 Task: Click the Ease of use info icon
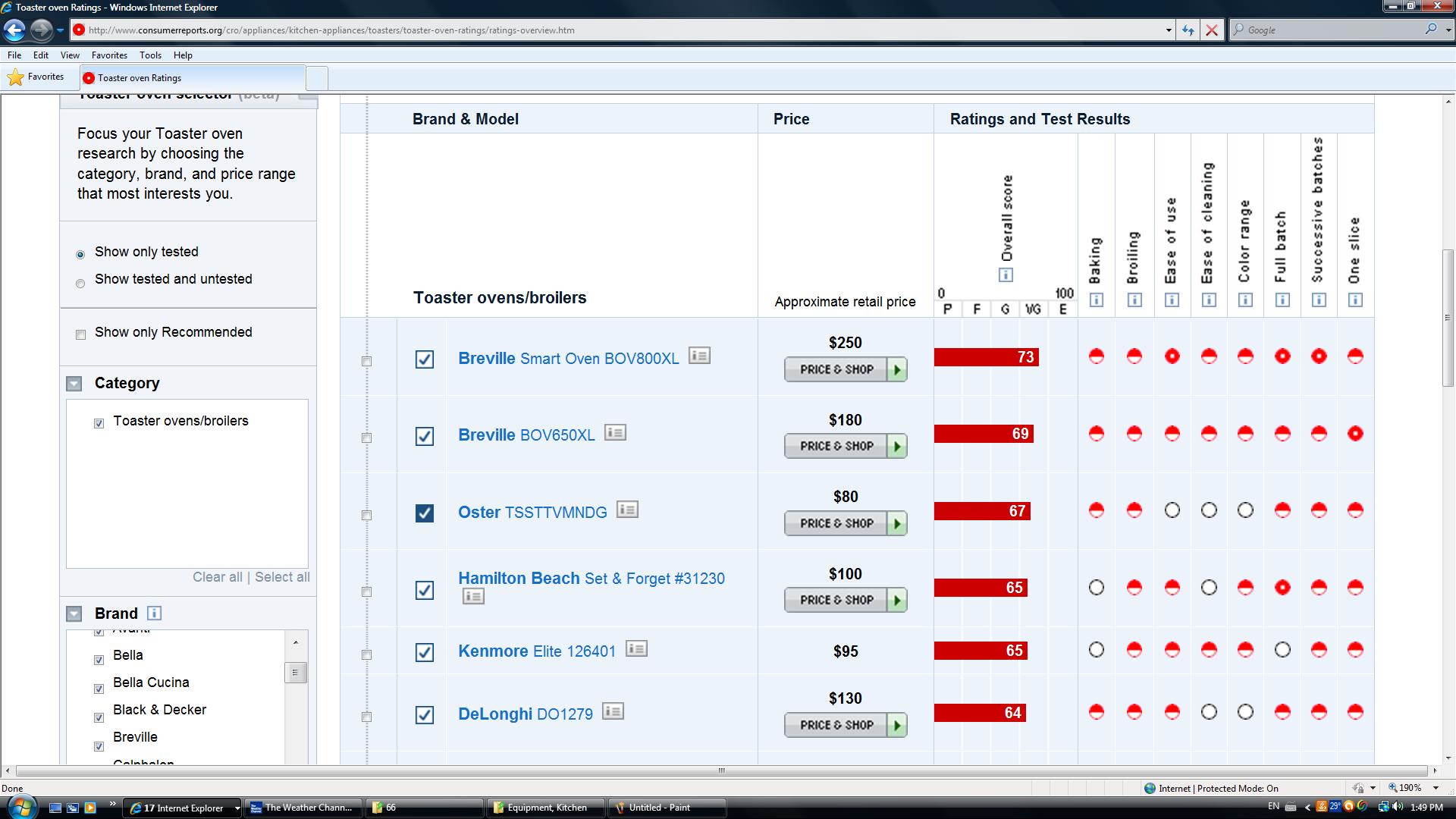tap(1172, 300)
